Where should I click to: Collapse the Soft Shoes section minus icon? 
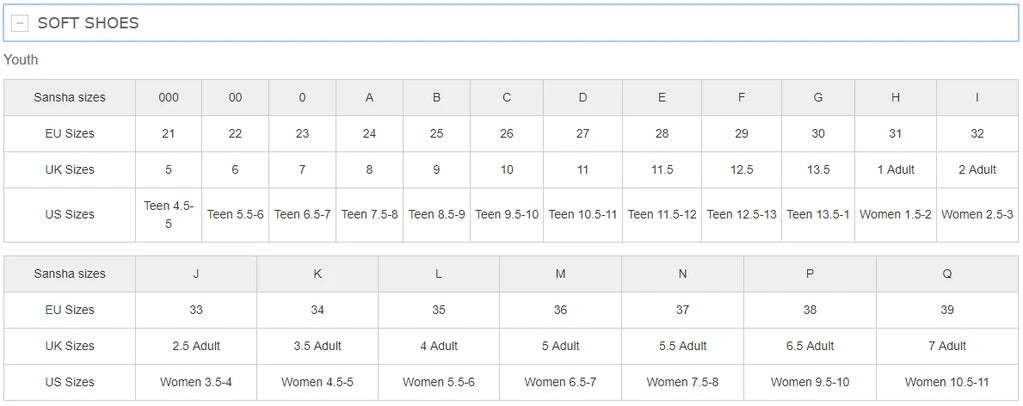[20, 23]
